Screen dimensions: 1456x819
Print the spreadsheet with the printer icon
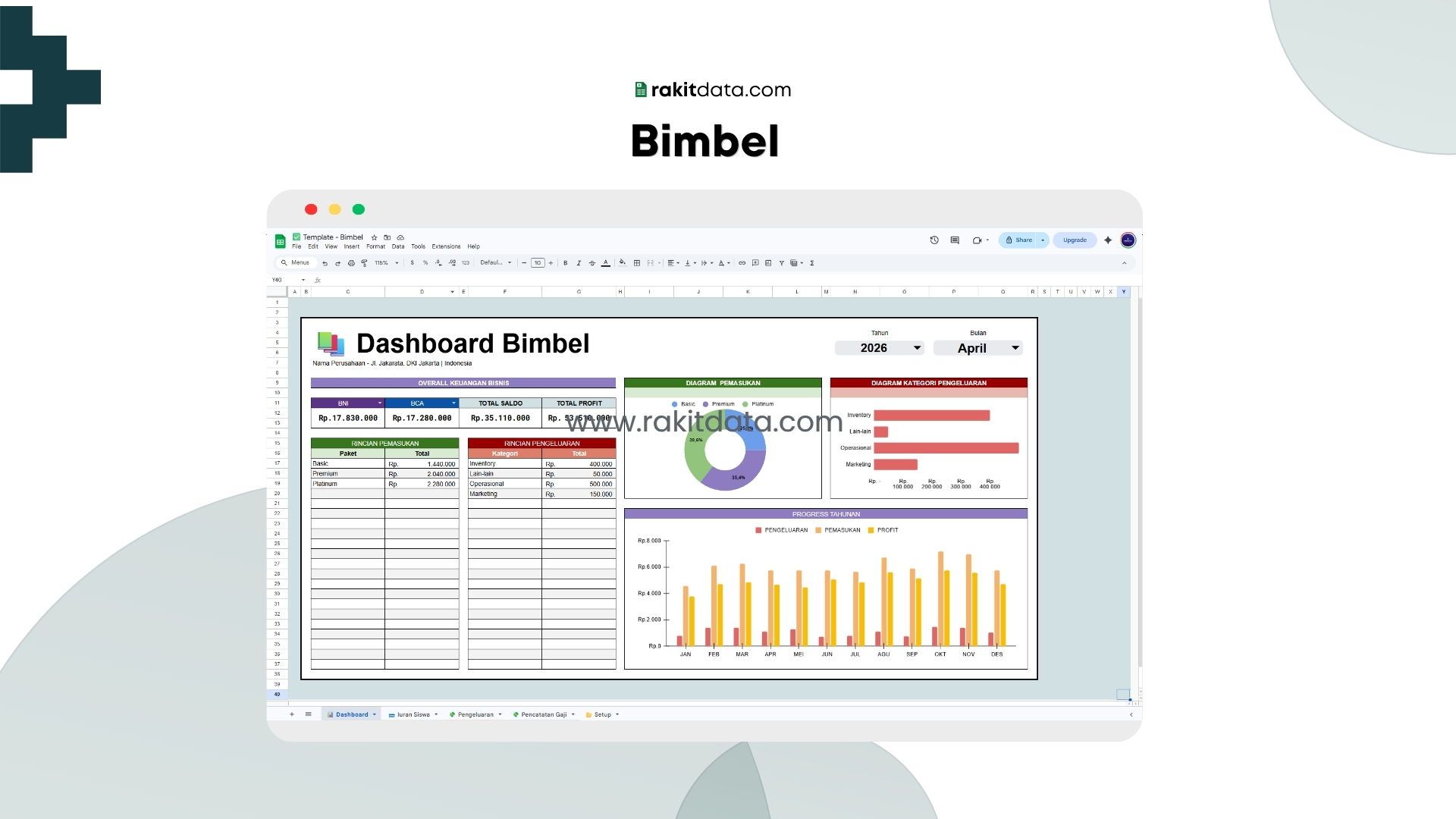pos(351,263)
